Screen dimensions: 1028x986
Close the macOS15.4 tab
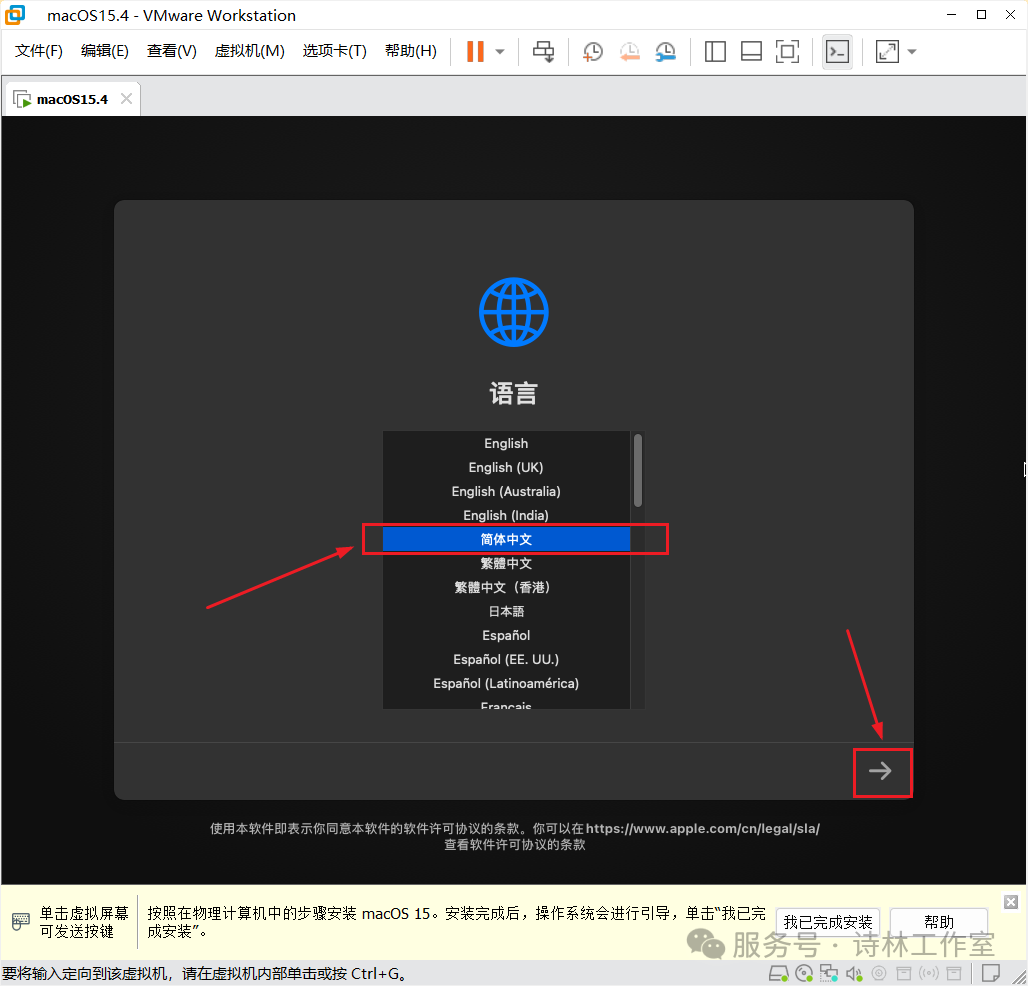point(127,99)
